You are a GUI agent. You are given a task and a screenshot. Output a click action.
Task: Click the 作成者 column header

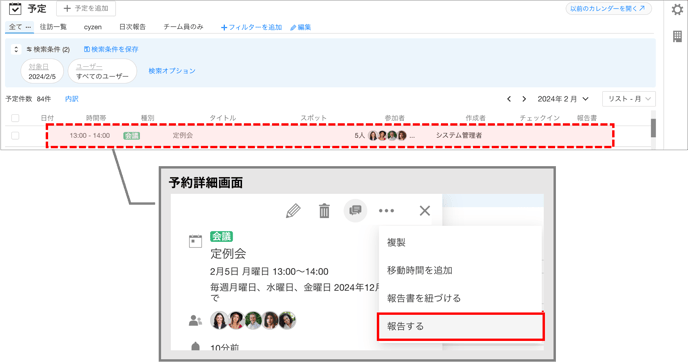click(476, 118)
